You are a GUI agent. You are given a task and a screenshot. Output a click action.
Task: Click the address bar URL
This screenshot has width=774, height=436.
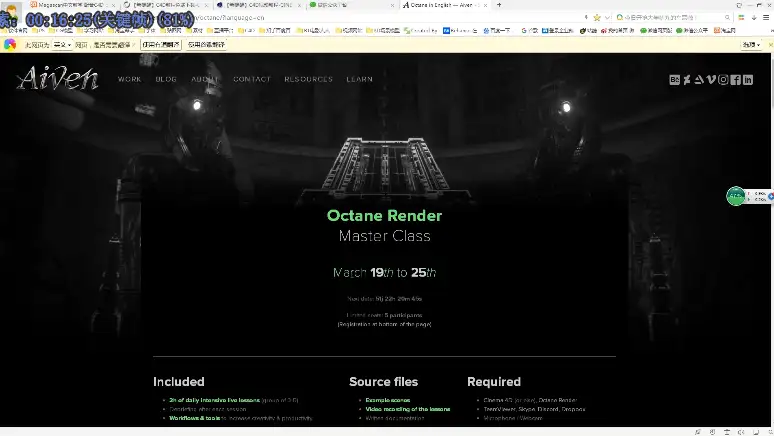pyautogui.click(x=230, y=18)
